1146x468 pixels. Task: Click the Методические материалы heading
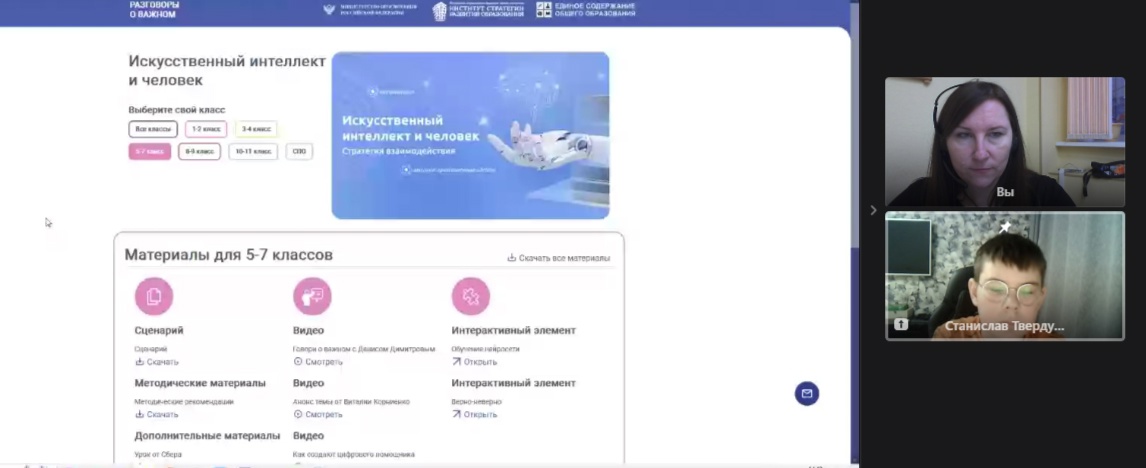(x=200, y=383)
